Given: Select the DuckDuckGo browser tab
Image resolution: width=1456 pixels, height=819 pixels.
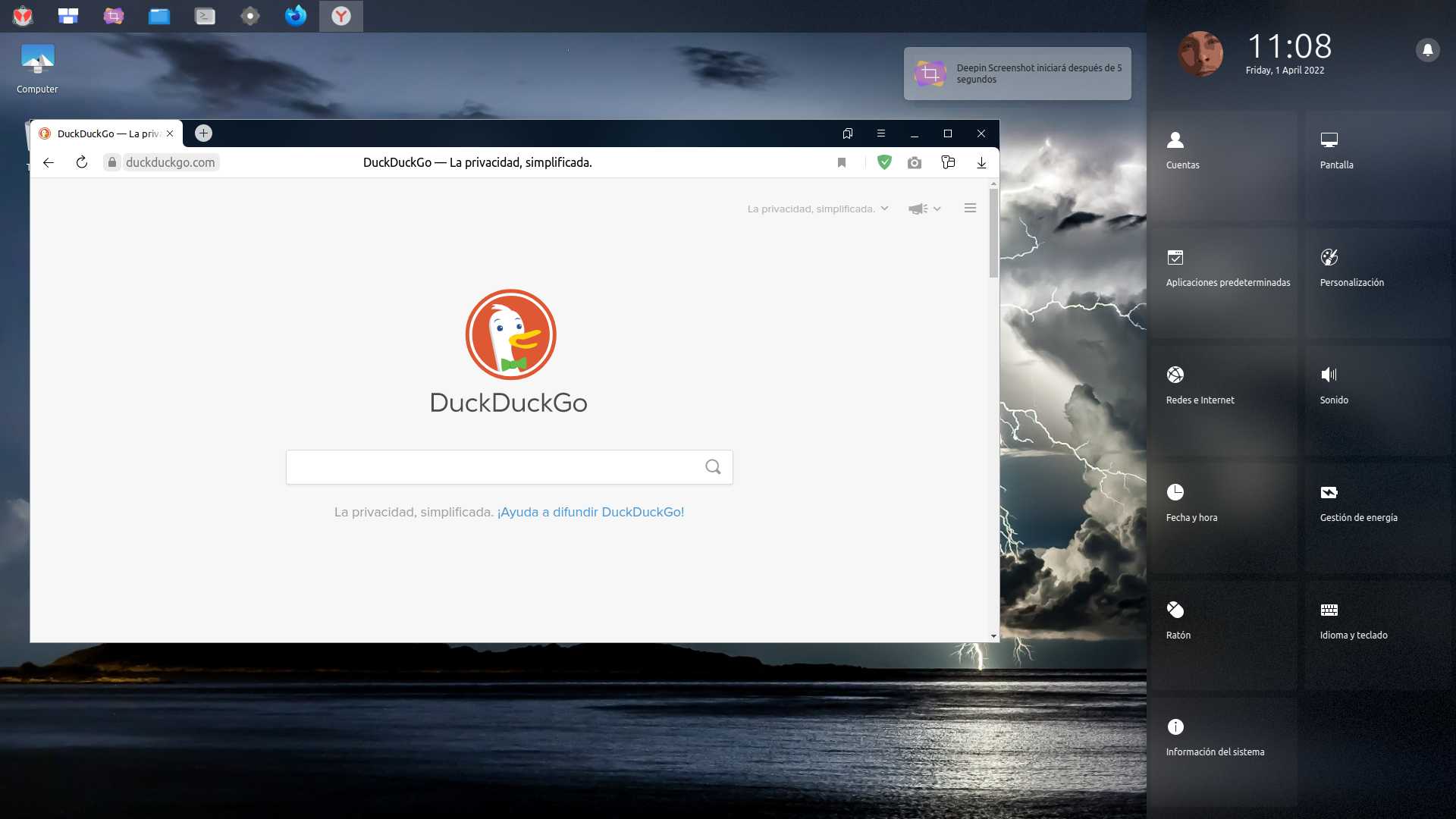Looking at the screenshot, I should point(106,133).
